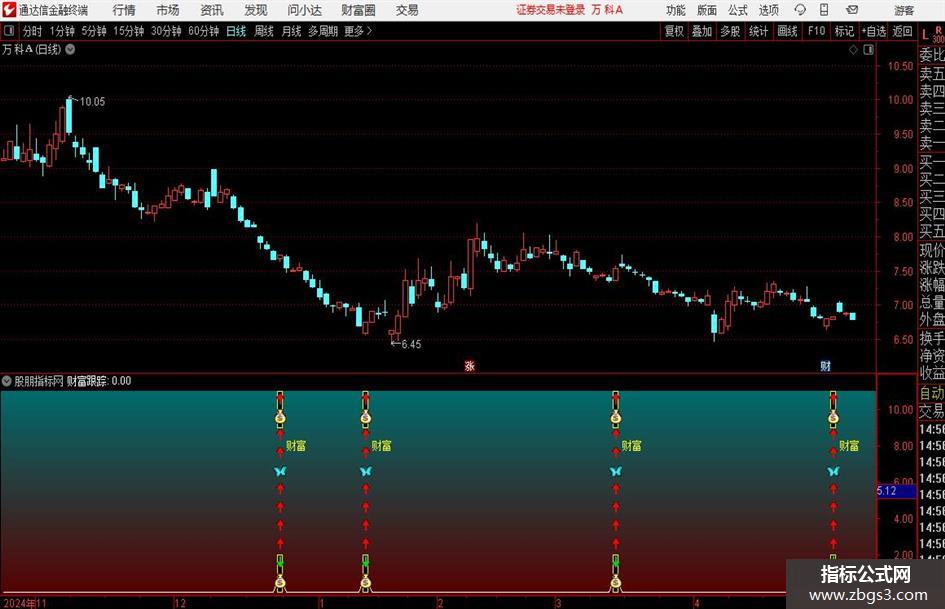Expand the 更多 periods dropdown
This screenshot has height=609, width=945.
(358, 31)
